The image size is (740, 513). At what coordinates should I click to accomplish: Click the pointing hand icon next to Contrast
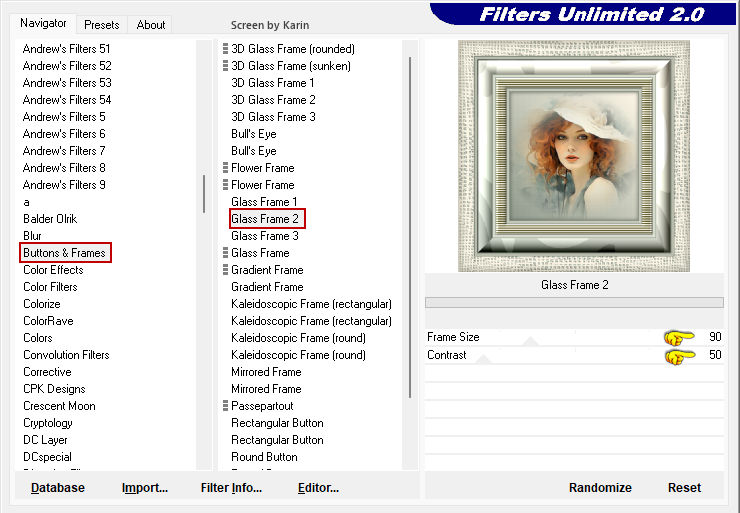pos(679,355)
